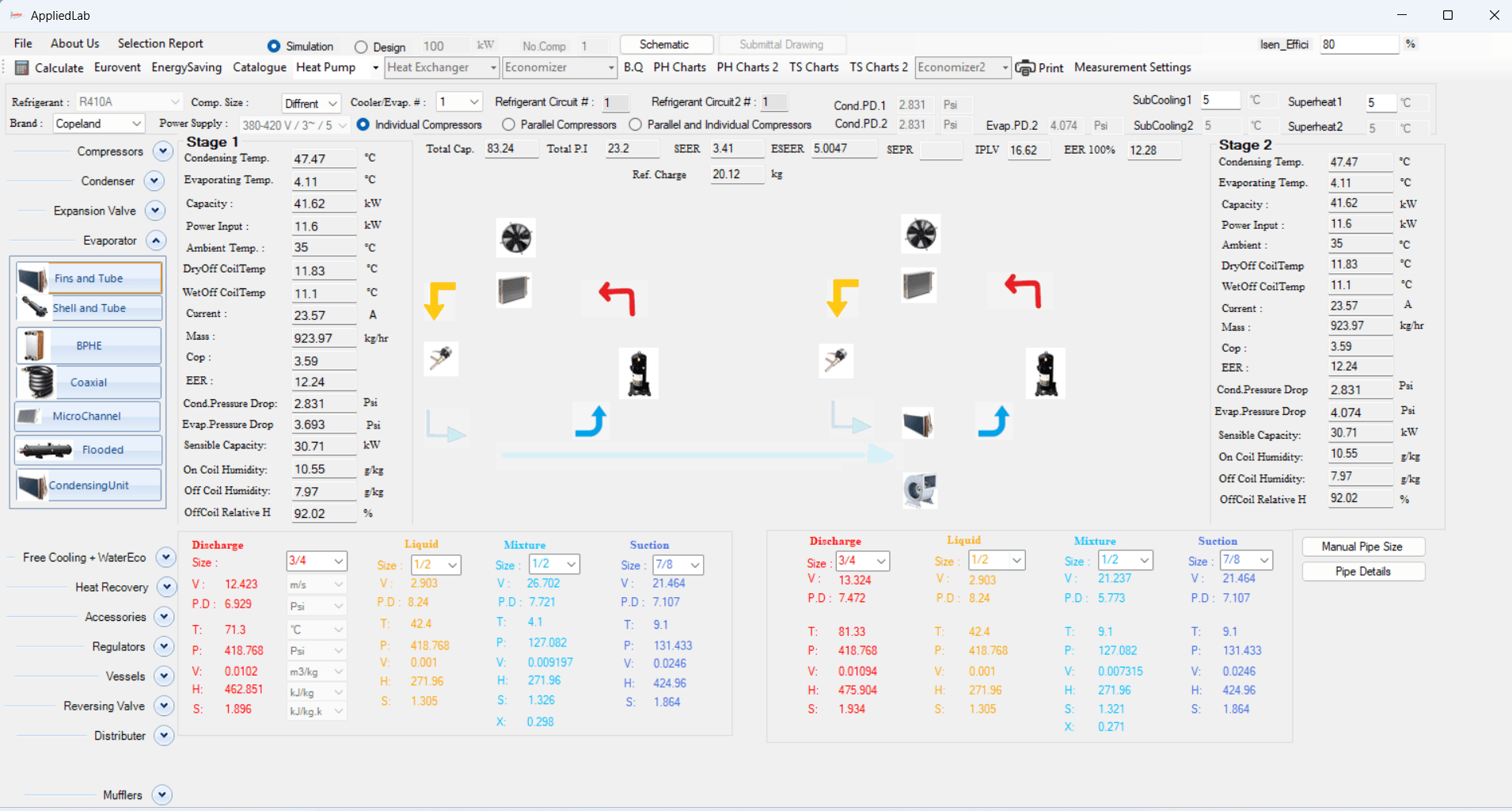Select the Stage 2 expansion valve icon
The image size is (1512, 811).
(x=836, y=361)
